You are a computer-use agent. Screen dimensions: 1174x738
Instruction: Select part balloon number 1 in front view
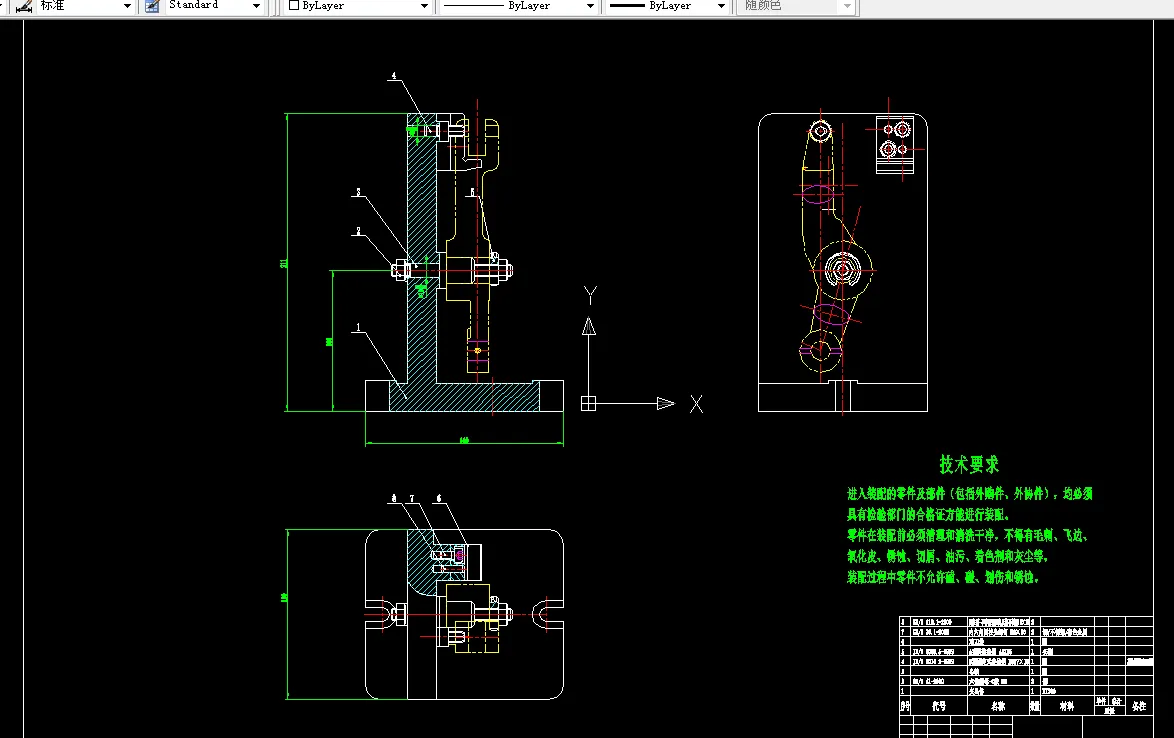[x=358, y=327]
